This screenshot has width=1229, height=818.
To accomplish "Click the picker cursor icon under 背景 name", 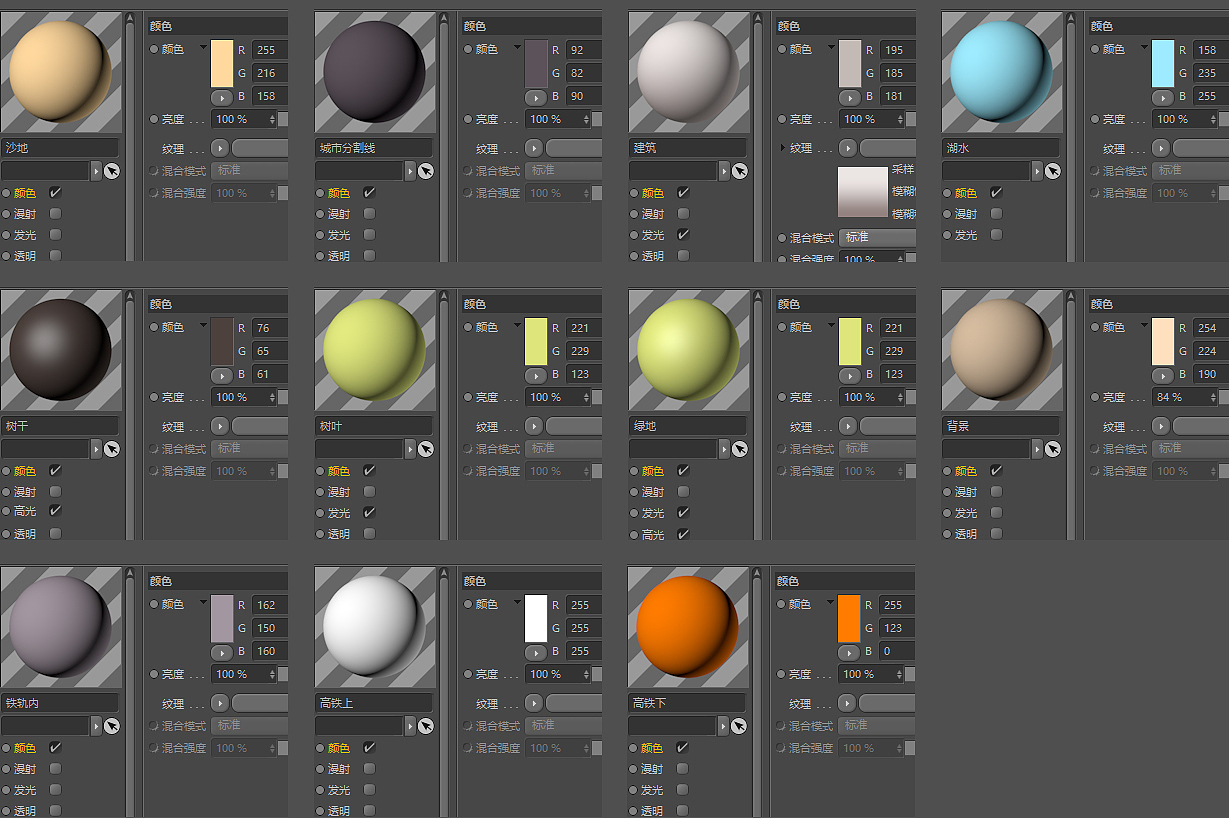I will pos(1053,449).
